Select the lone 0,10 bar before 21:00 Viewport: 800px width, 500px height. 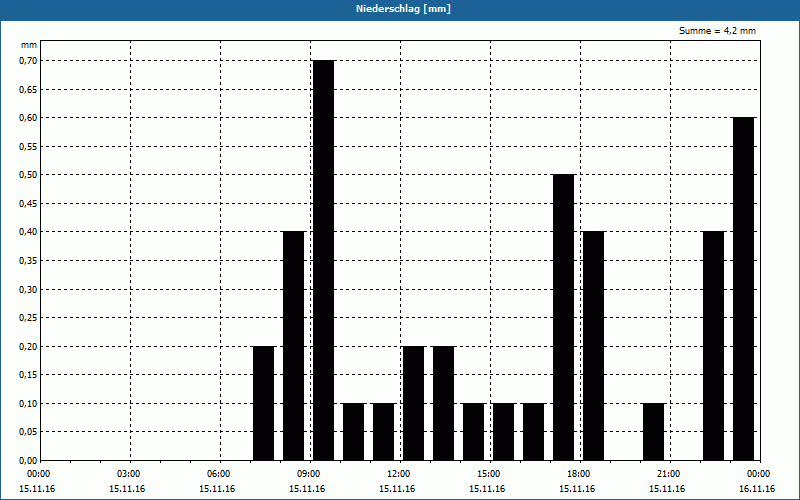pyautogui.click(x=654, y=432)
